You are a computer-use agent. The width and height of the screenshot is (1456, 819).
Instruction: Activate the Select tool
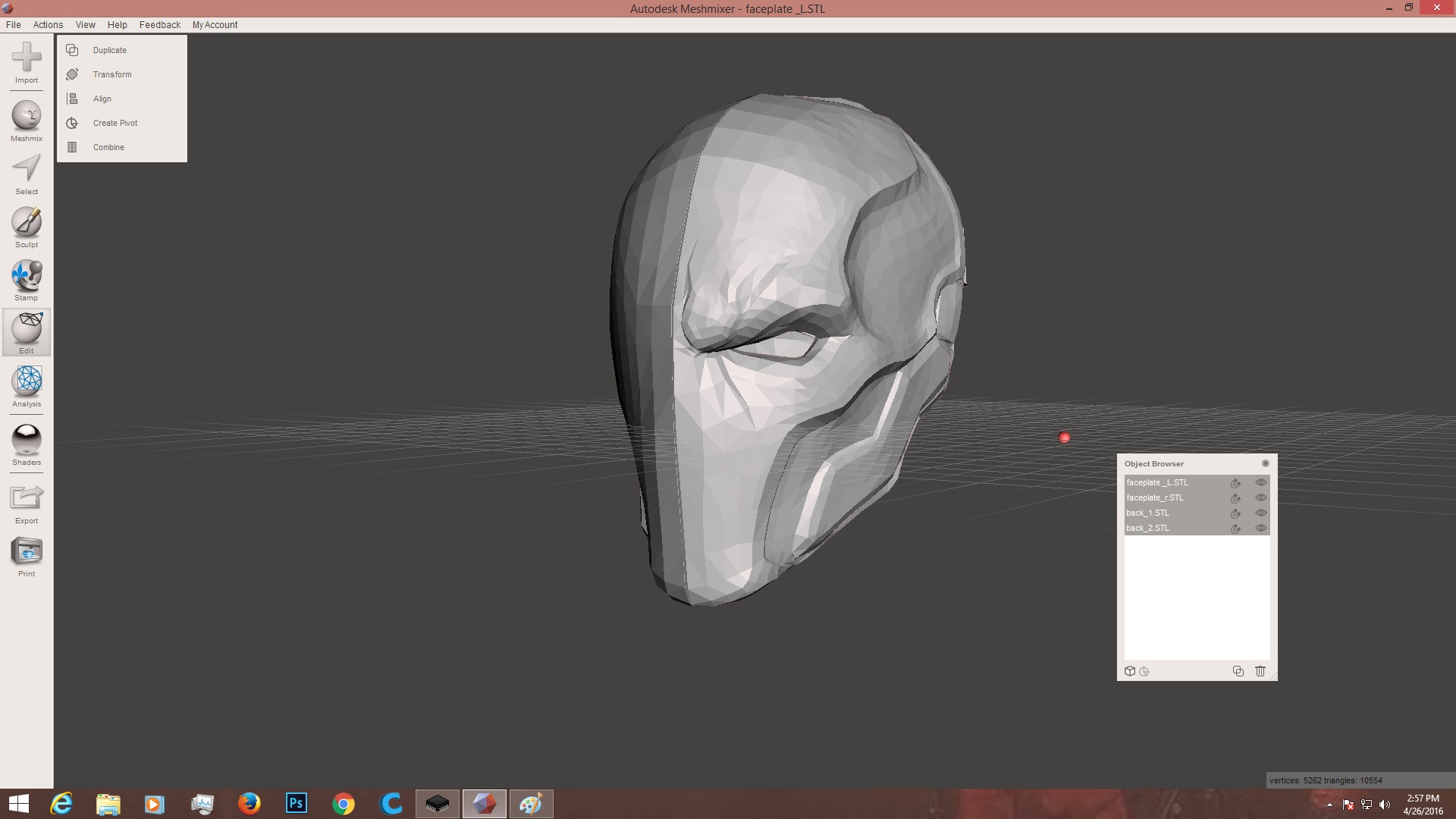click(27, 174)
